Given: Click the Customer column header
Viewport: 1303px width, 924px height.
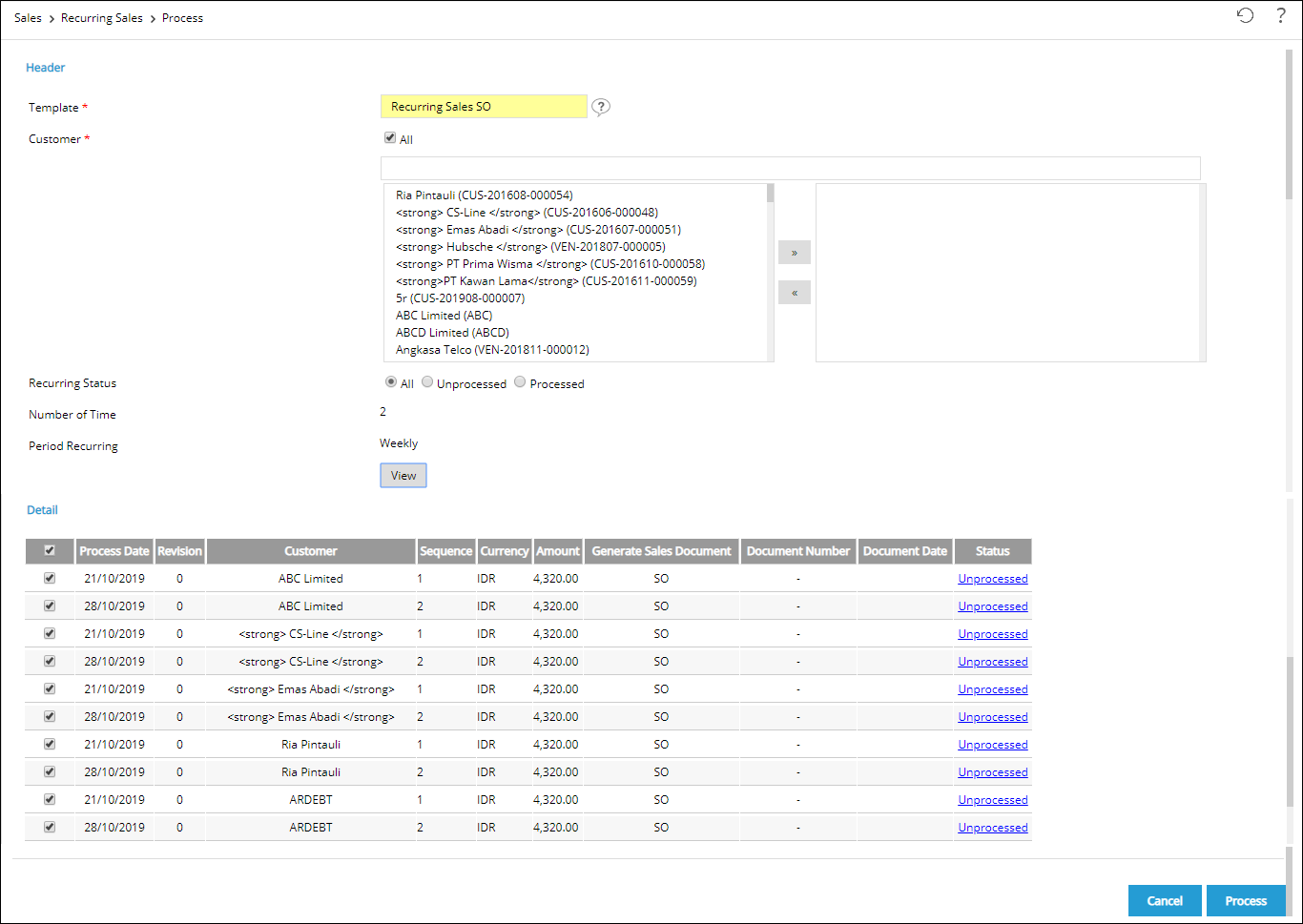Looking at the screenshot, I should (311, 551).
